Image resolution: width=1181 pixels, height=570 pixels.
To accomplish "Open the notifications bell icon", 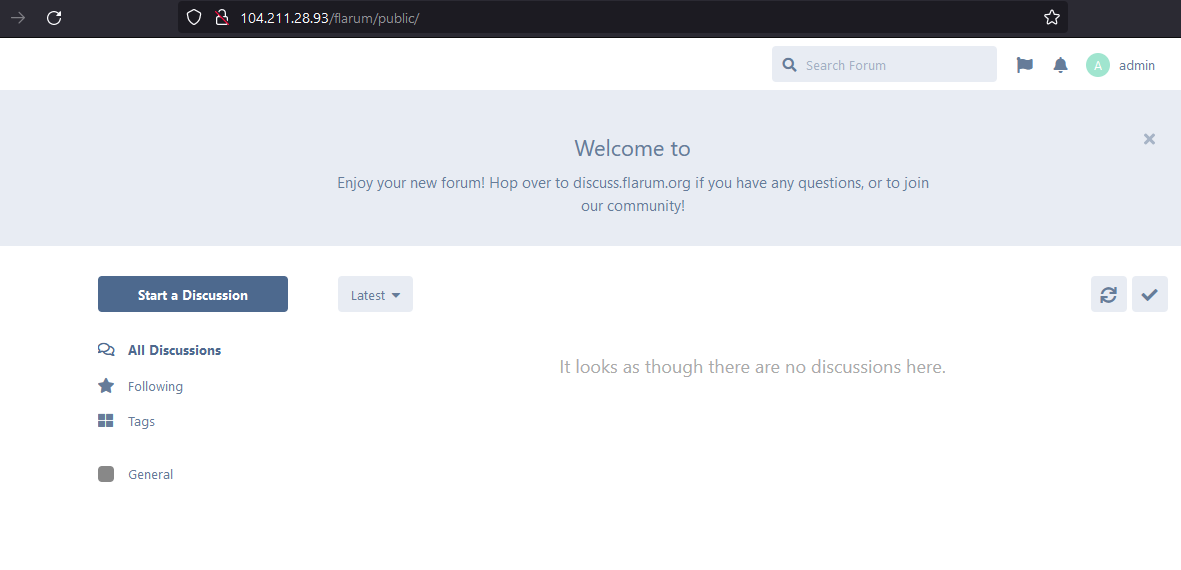I will (x=1060, y=65).
